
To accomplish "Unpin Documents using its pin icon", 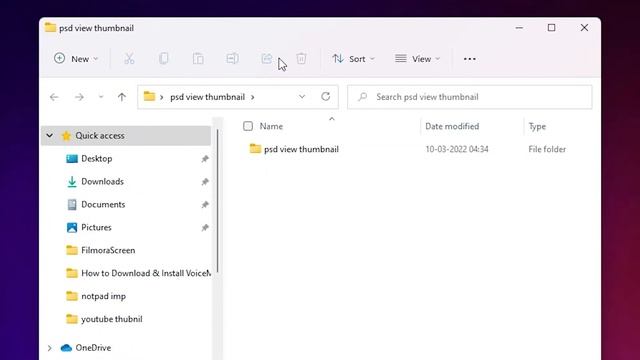I will (x=205, y=204).
